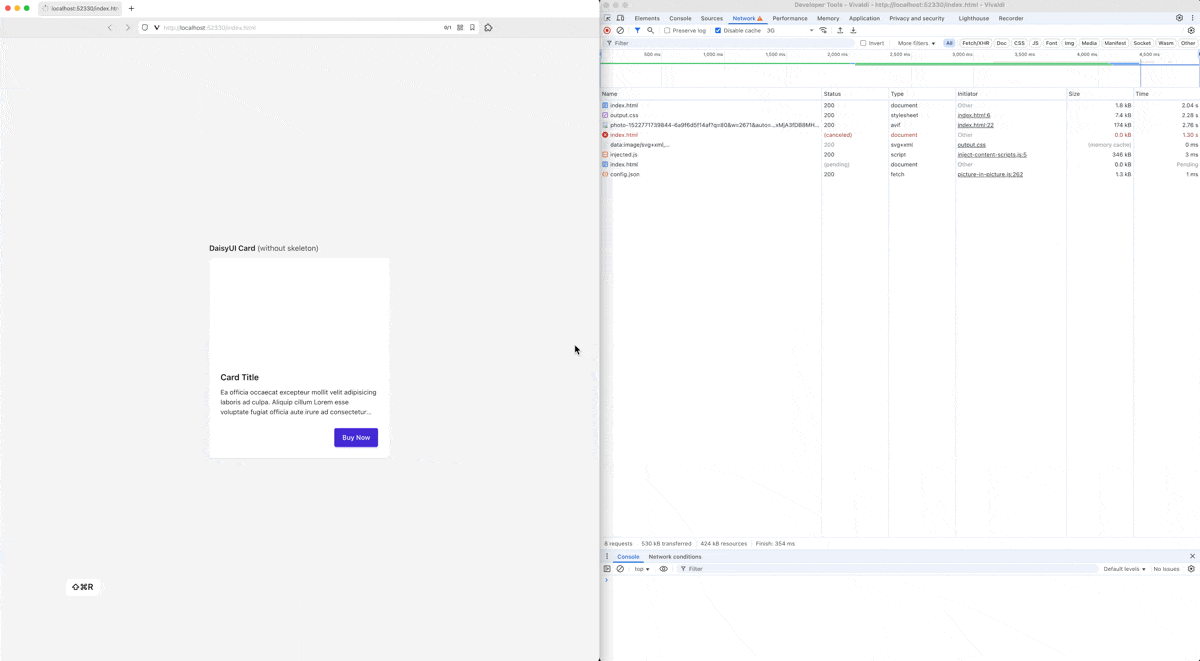Create live expression with eye icon
Viewport: 1200px width, 661px height.
point(663,569)
